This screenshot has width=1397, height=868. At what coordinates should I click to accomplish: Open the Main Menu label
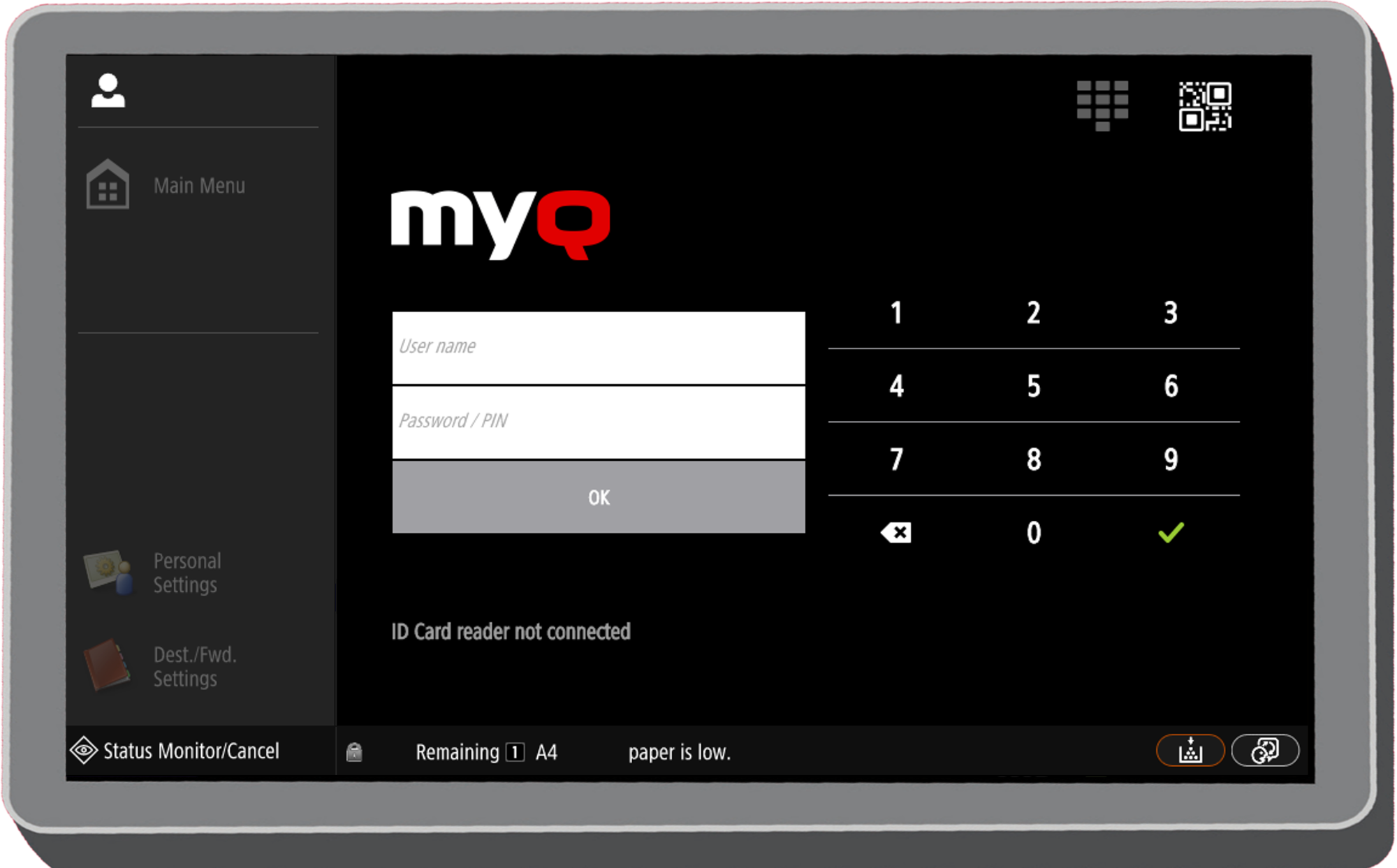[x=199, y=186]
